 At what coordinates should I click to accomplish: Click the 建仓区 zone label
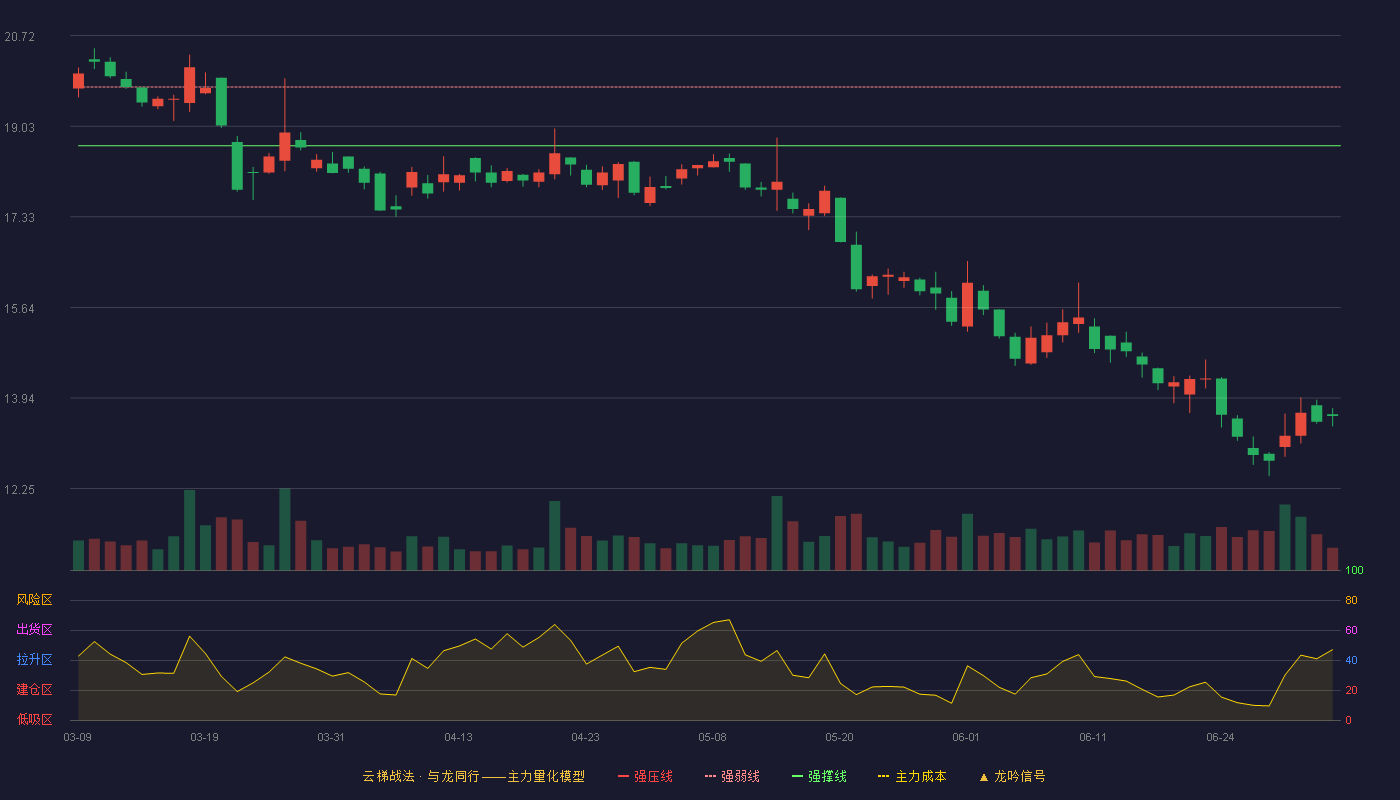[34, 690]
